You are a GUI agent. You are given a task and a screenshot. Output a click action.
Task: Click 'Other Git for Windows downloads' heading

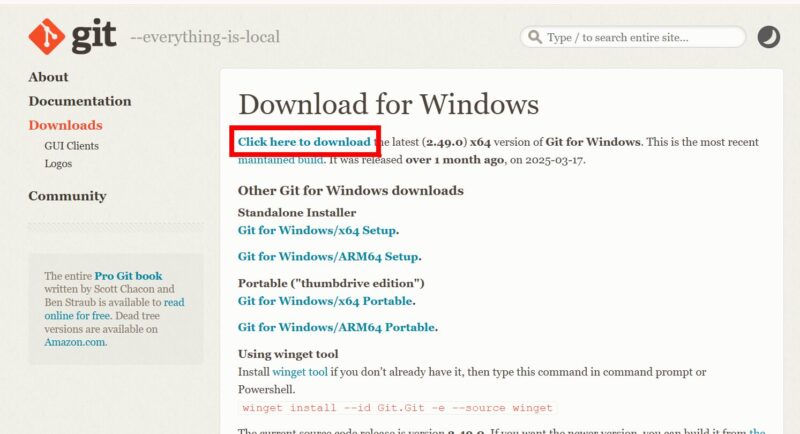click(351, 191)
